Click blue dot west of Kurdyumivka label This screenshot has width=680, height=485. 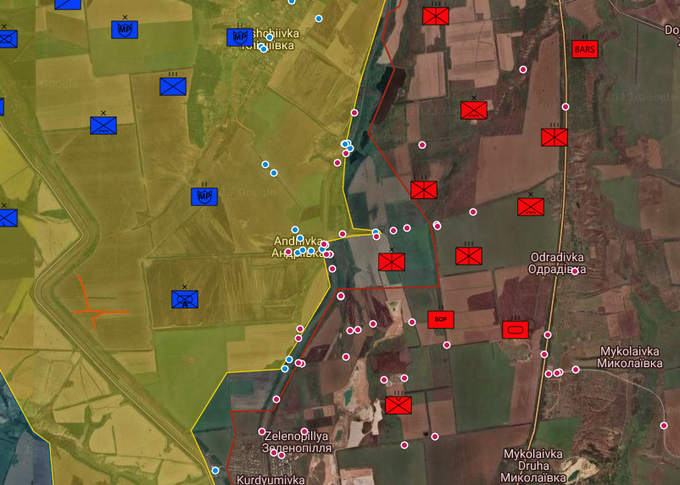click(x=215, y=471)
